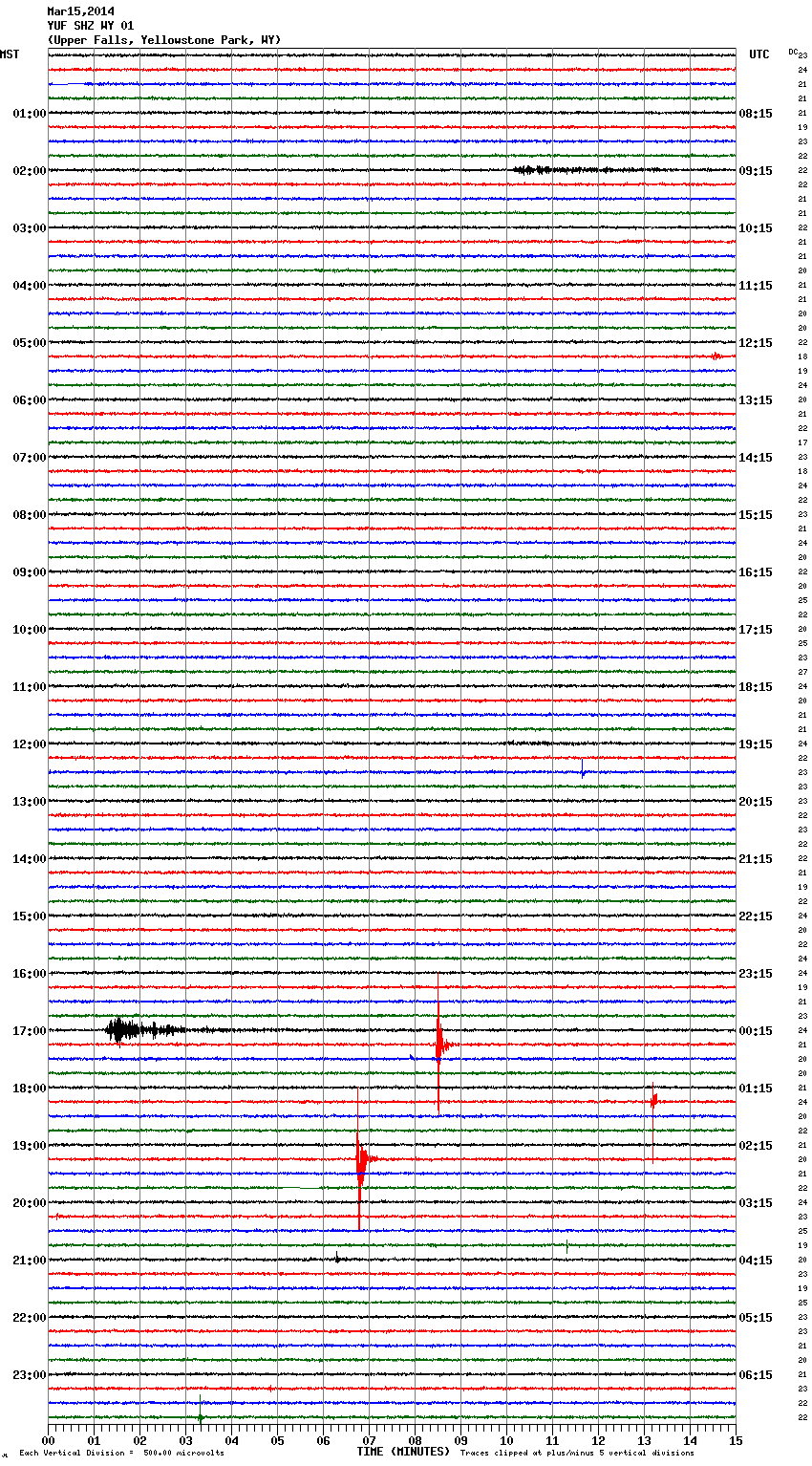The image size is (812, 1466).
Task: Click the 08:15 UTC label
Action: pyautogui.click(x=756, y=114)
